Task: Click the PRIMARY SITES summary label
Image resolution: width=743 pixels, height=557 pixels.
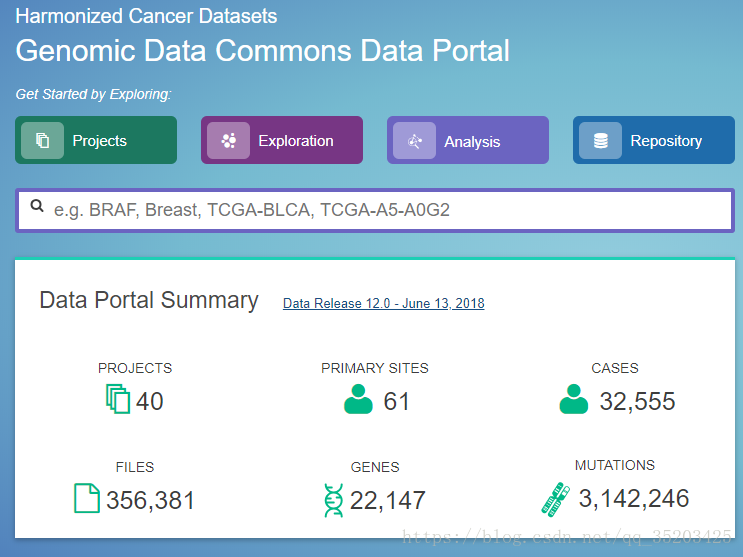Action: [x=375, y=368]
